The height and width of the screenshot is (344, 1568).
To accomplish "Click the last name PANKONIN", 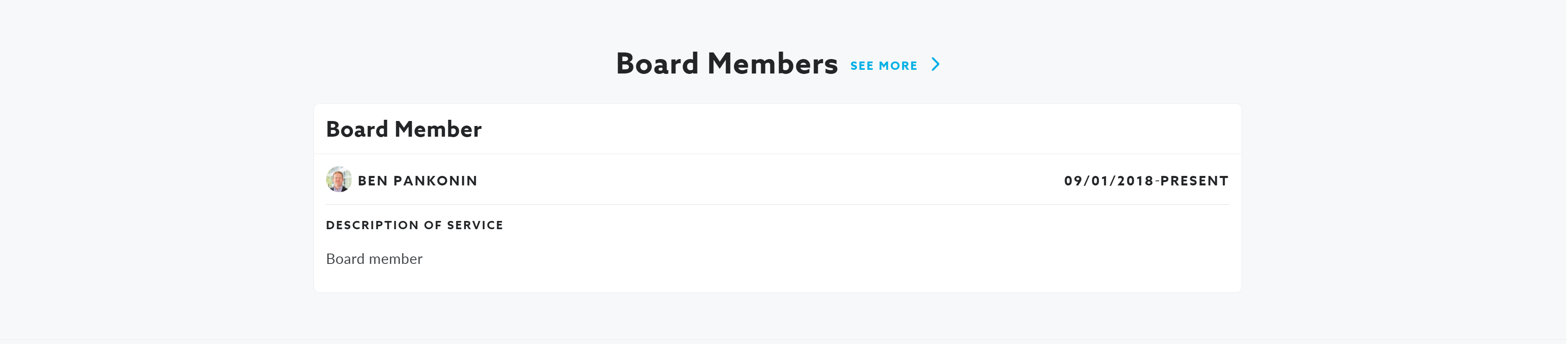I will pos(435,181).
